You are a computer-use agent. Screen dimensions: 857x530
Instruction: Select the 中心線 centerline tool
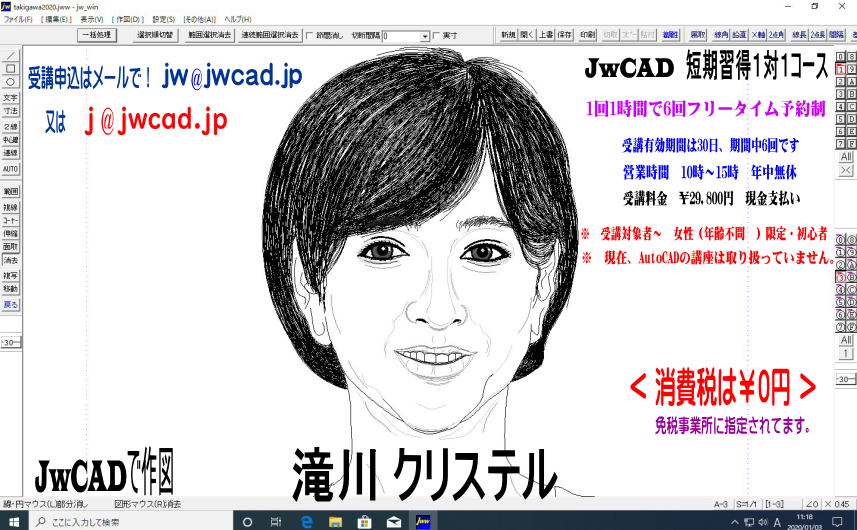(11, 140)
